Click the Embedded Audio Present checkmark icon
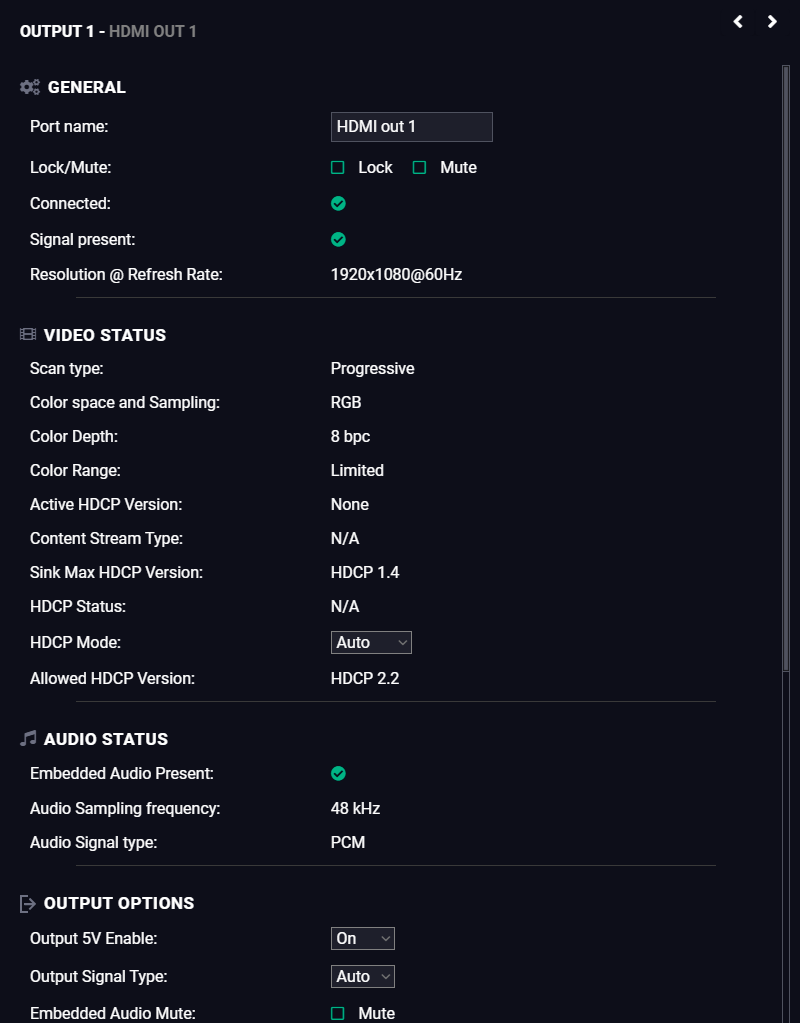The image size is (800, 1023). [338, 773]
